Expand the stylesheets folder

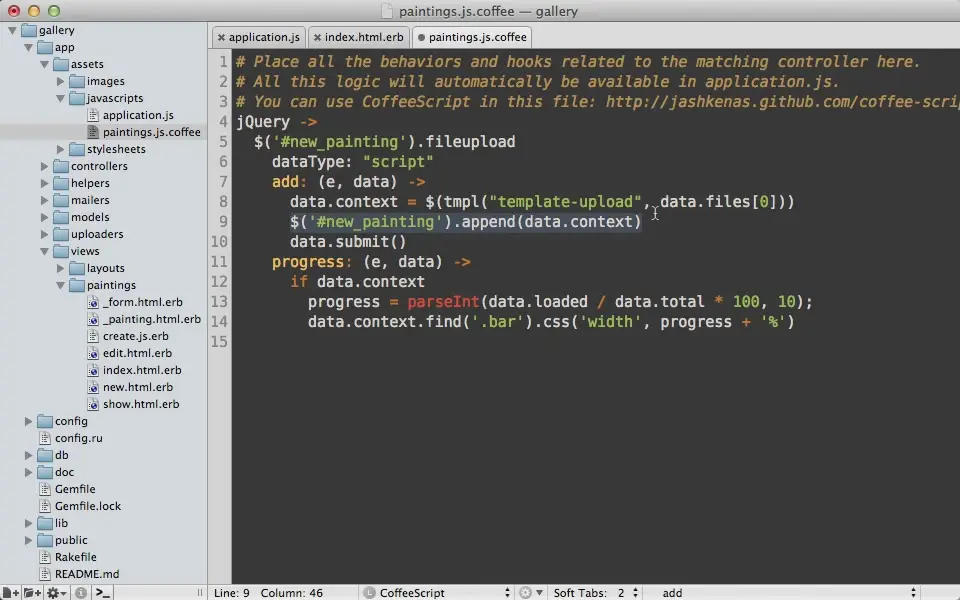60,149
